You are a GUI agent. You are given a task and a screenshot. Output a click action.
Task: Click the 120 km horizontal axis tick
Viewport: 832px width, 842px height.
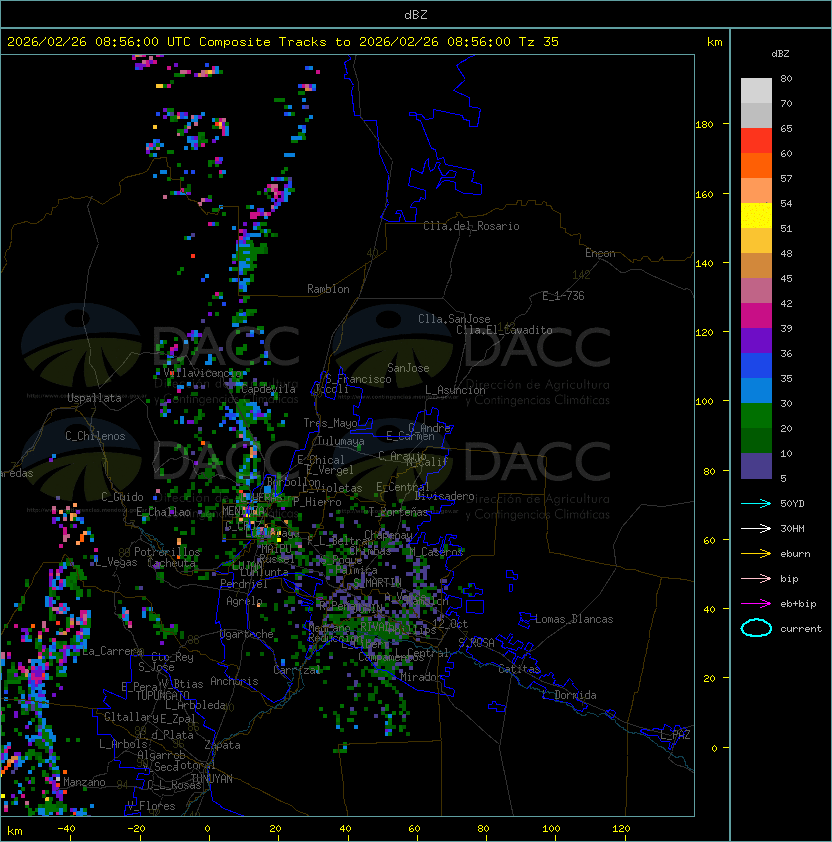621,829
